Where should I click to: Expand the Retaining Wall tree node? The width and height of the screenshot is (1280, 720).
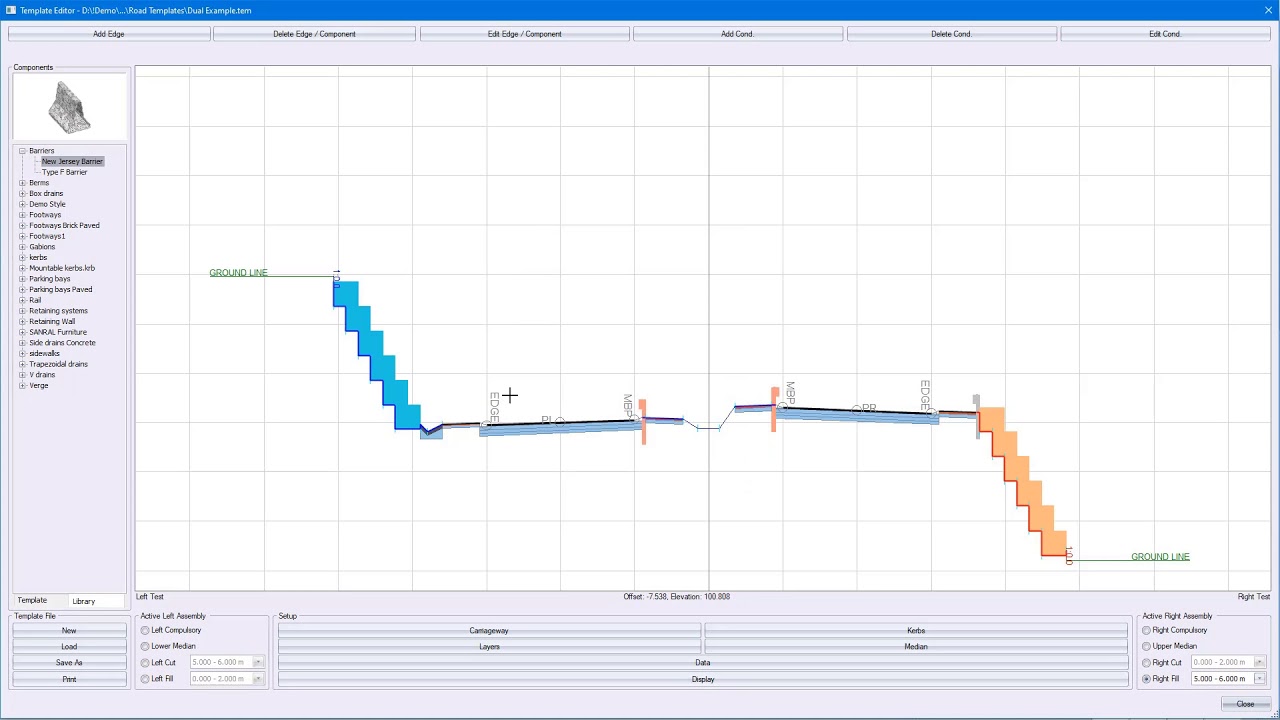(22, 322)
